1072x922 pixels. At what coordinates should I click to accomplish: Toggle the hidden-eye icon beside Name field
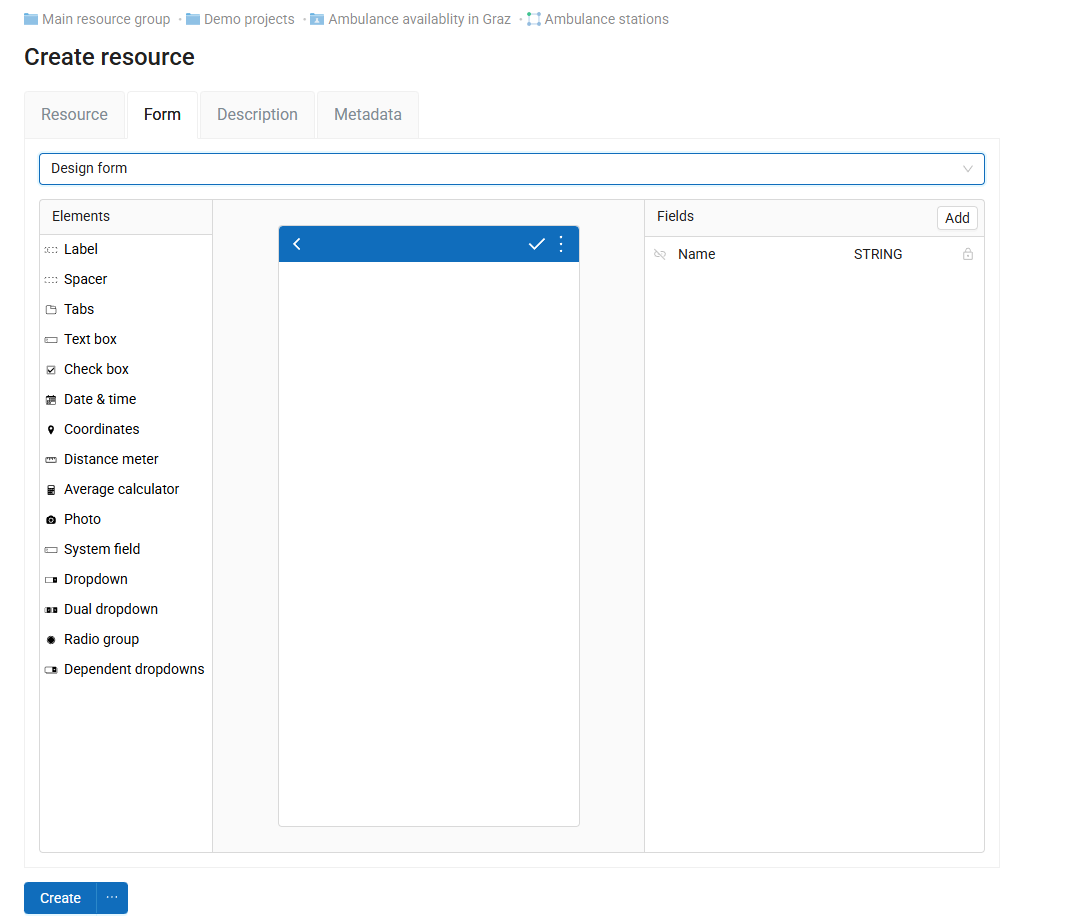pos(660,255)
